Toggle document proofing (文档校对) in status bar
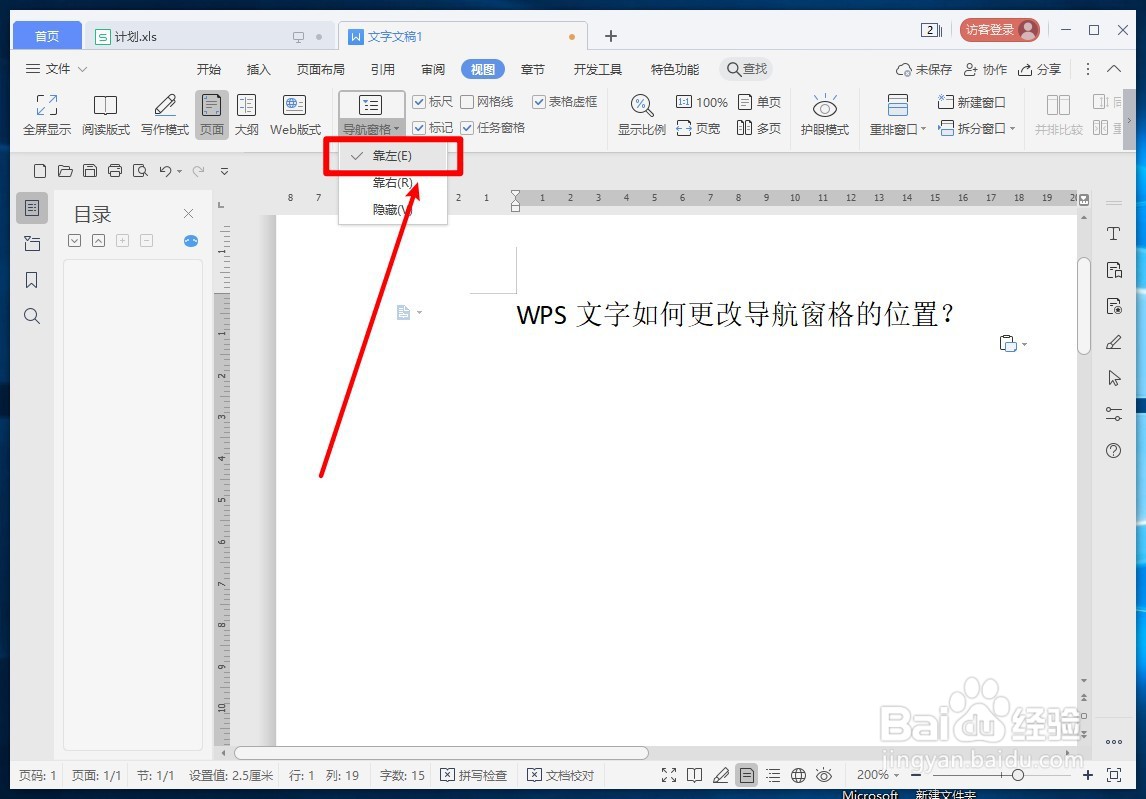 click(561, 776)
